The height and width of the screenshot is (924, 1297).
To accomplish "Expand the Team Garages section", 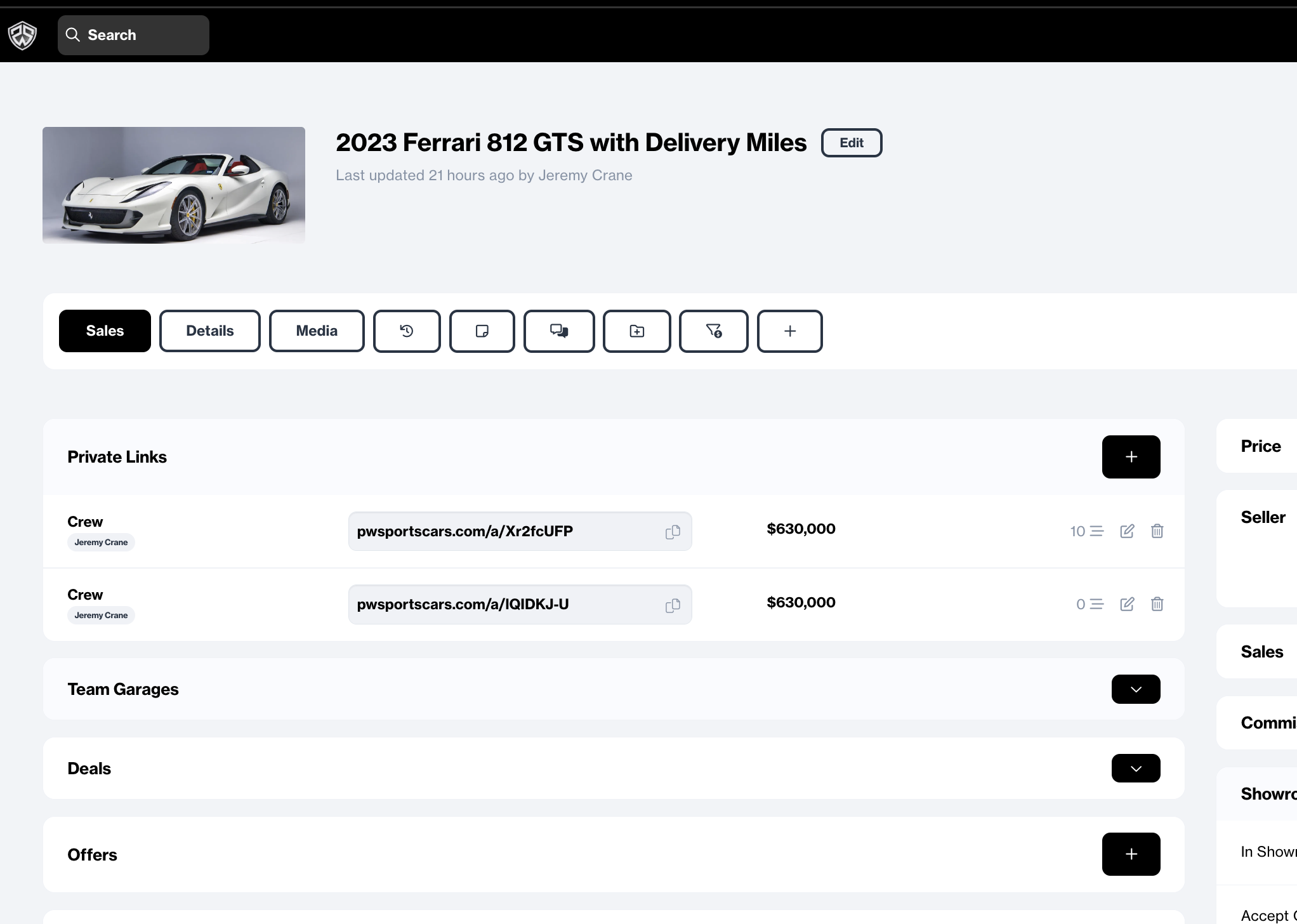I will [x=1135, y=689].
